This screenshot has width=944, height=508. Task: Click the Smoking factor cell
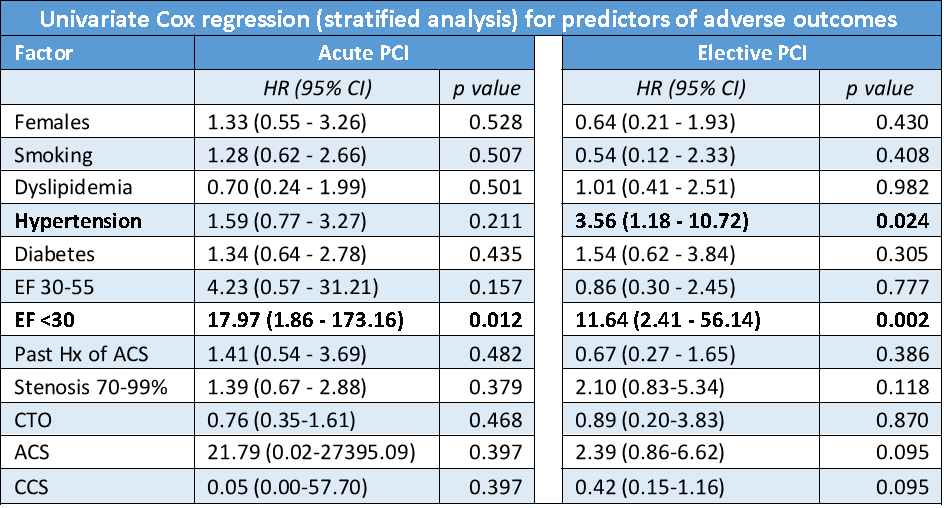pyautogui.click(x=55, y=155)
